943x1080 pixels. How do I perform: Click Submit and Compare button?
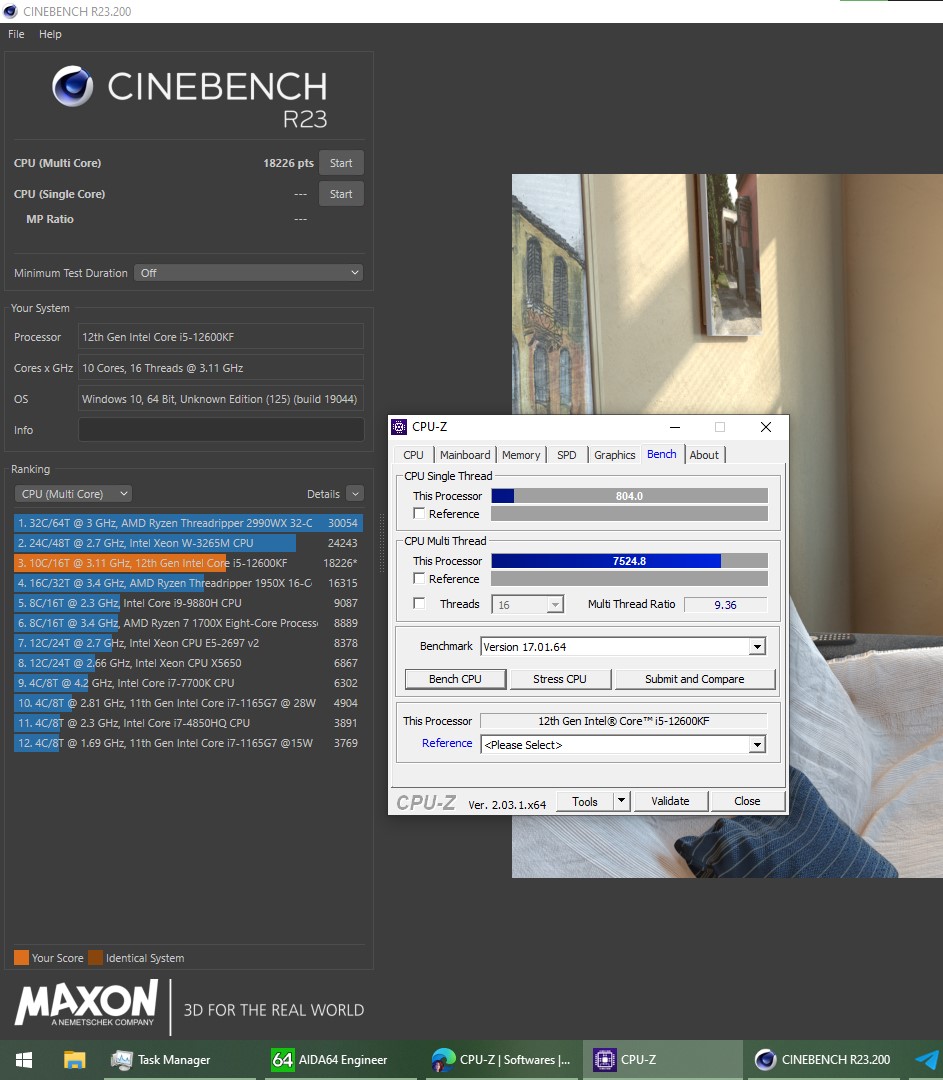[x=694, y=679]
